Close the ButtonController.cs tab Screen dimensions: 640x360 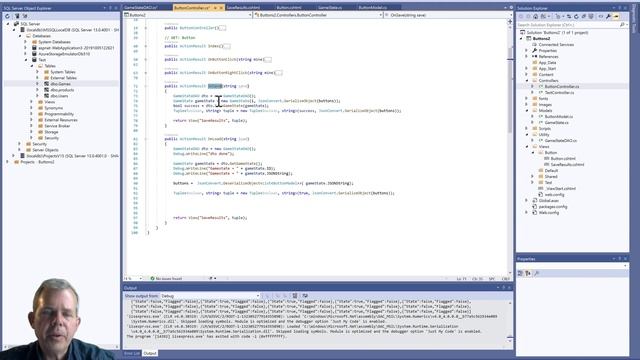point(222,7)
